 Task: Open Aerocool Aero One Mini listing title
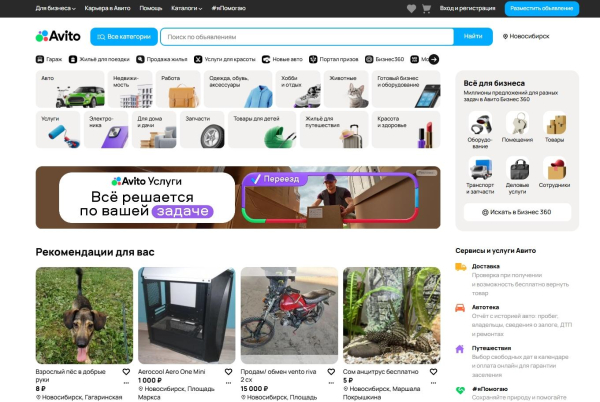[x=171, y=372]
